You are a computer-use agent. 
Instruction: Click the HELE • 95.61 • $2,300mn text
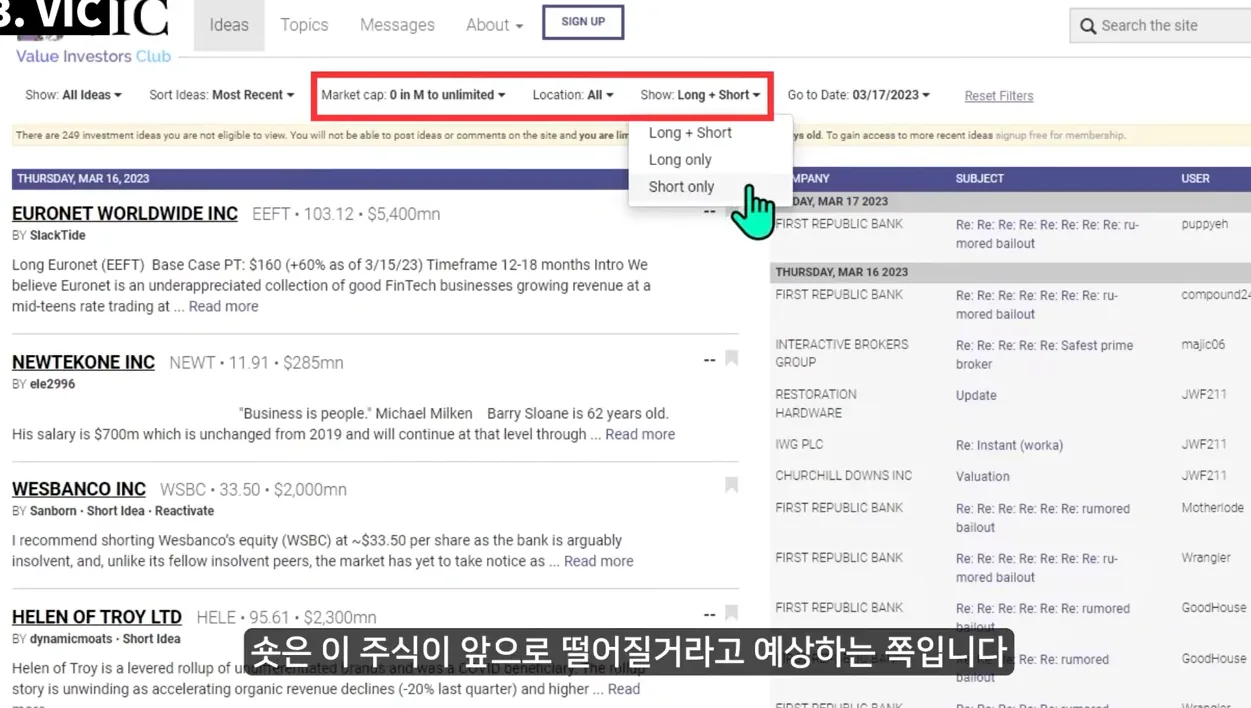tap(286, 618)
